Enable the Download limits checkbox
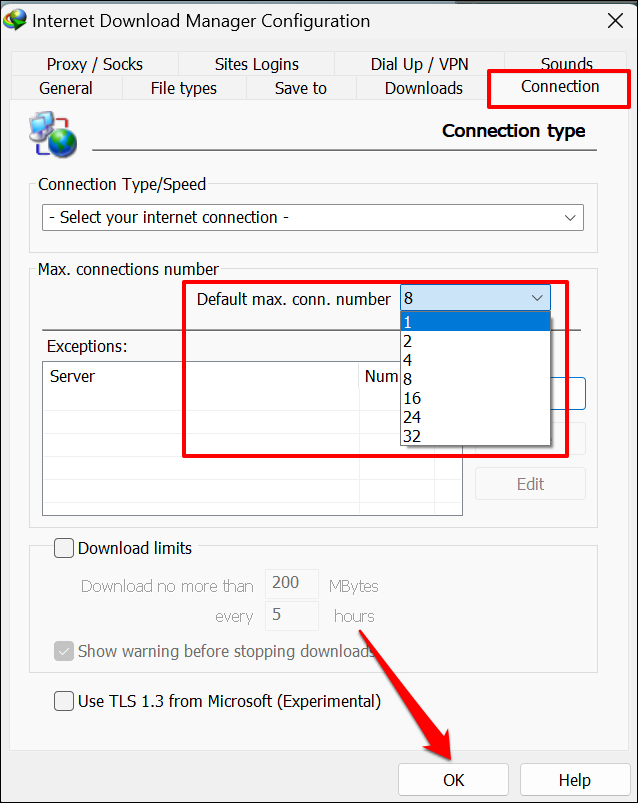 click(x=64, y=548)
